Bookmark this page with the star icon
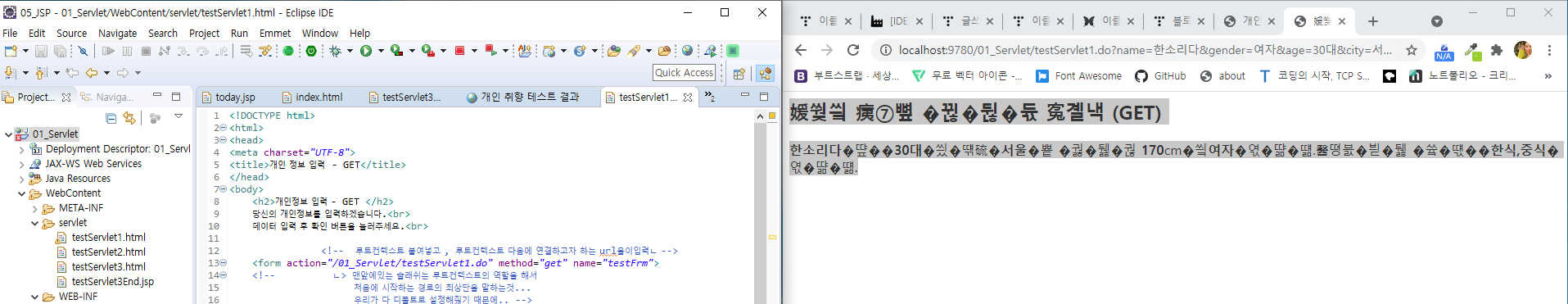The width and height of the screenshot is (1568, 304). coord(1412,50)
